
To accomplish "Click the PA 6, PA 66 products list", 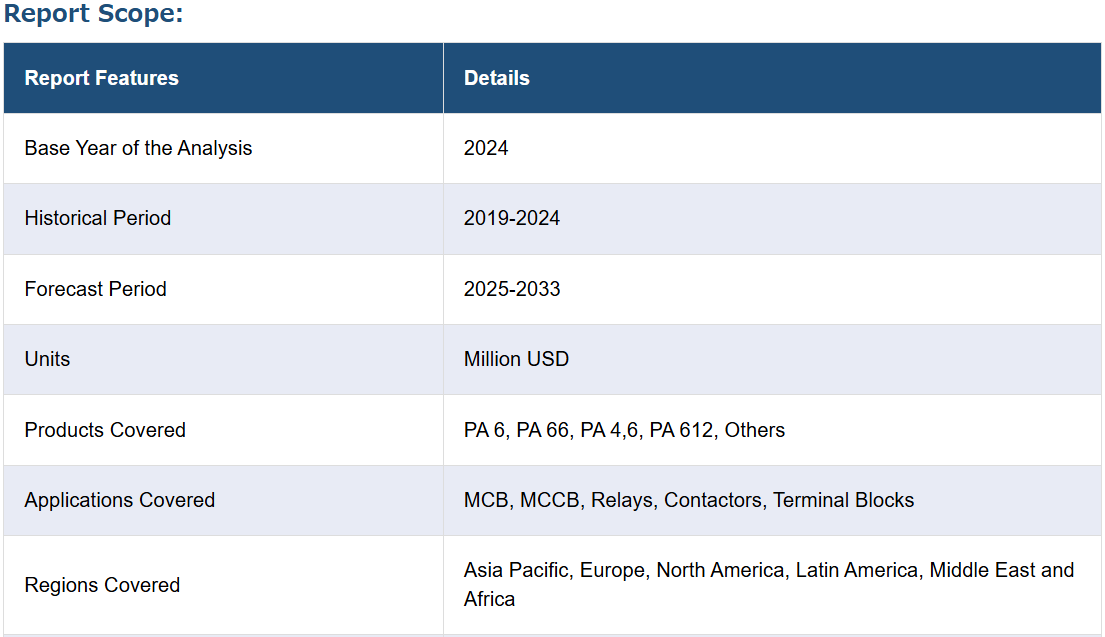I will 624,430.
